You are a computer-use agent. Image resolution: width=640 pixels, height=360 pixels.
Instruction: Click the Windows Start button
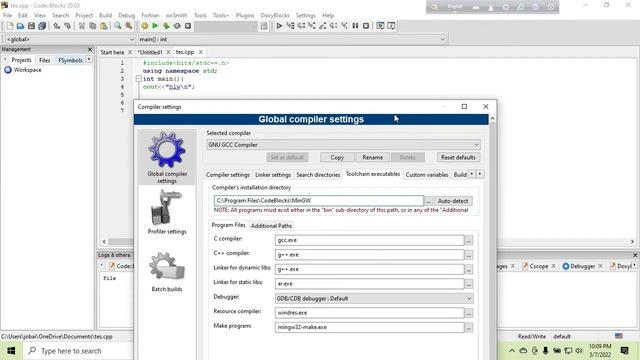point(11,351)
